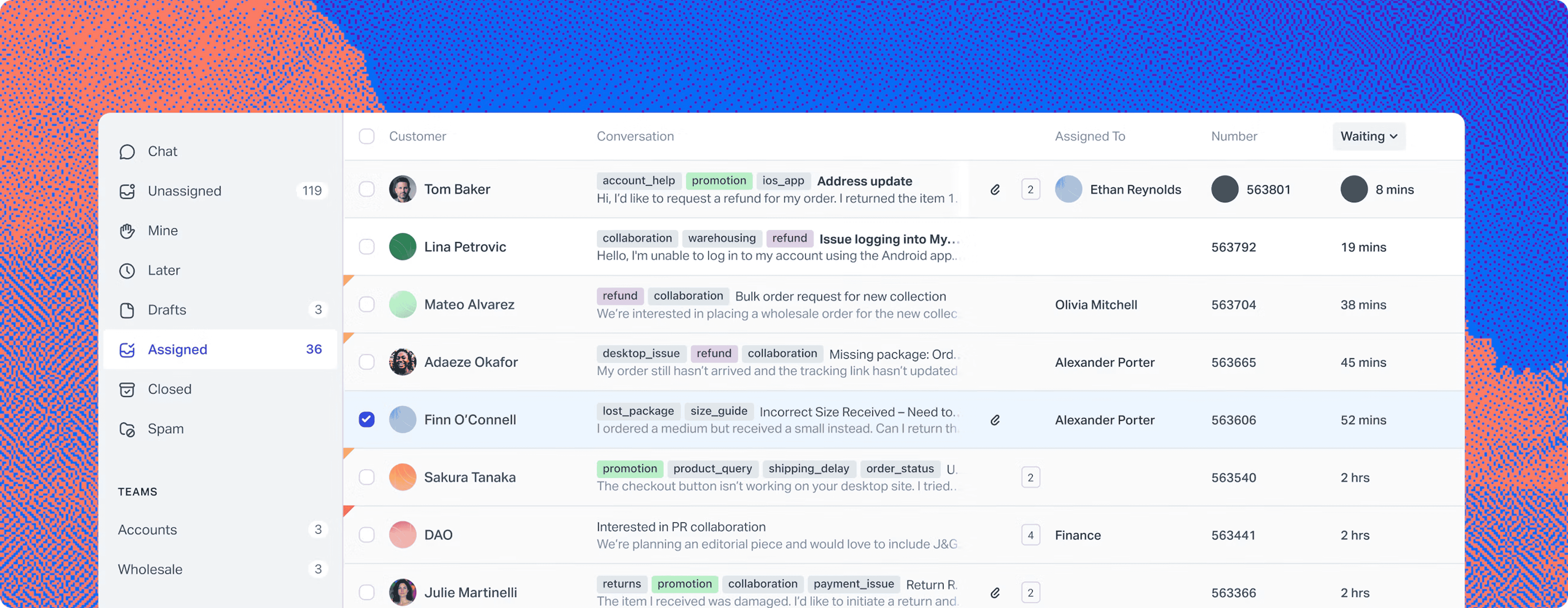Viewport: 1568px width, 608px height.
Task: Click the Spam icon in sidebar
Action: click(127, 429)
